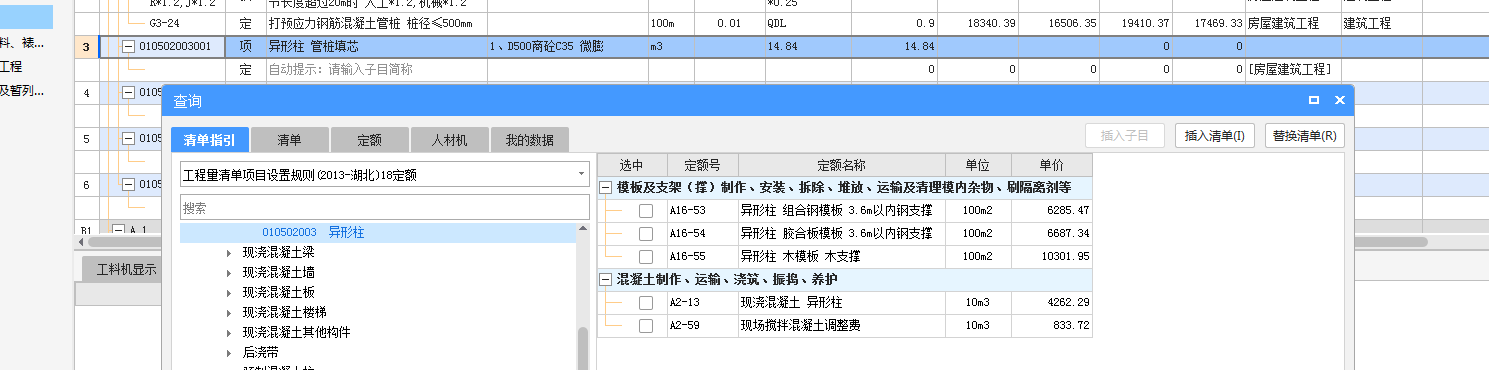Click the price cell 6285.47

click(1052, 211)
